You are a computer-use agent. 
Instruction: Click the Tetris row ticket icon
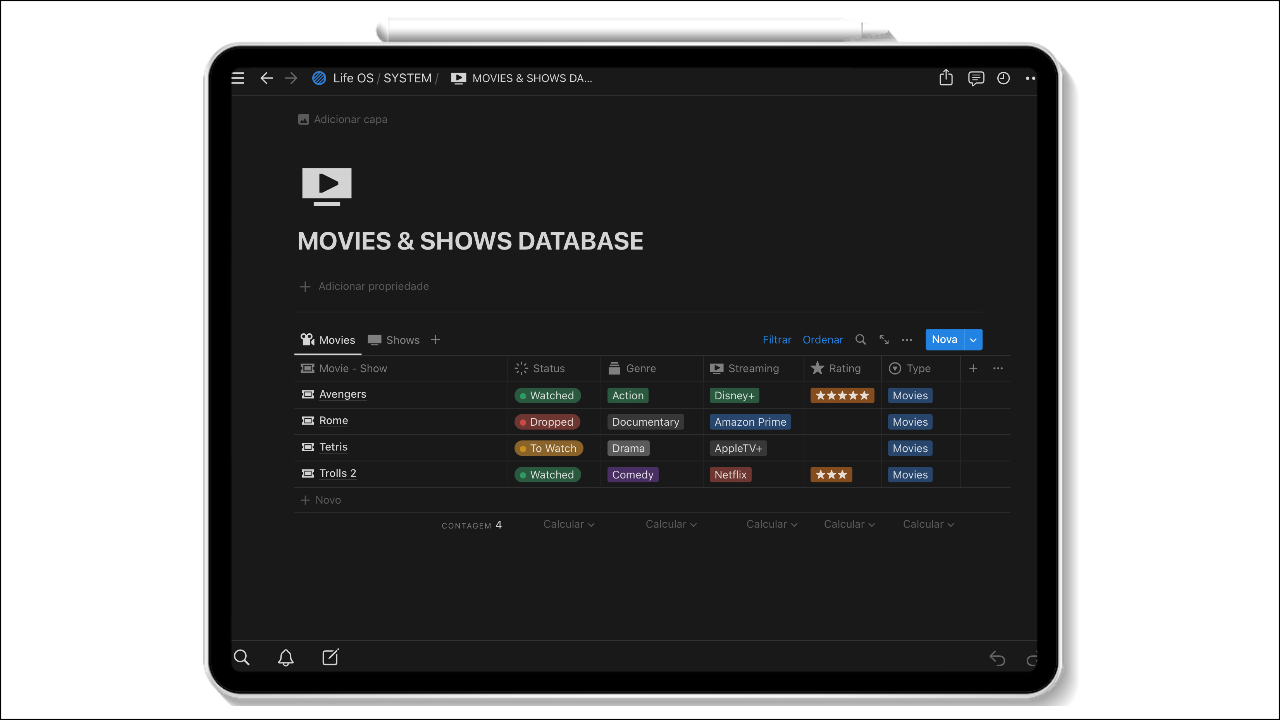pyautogui.click(x=308, y=447)
